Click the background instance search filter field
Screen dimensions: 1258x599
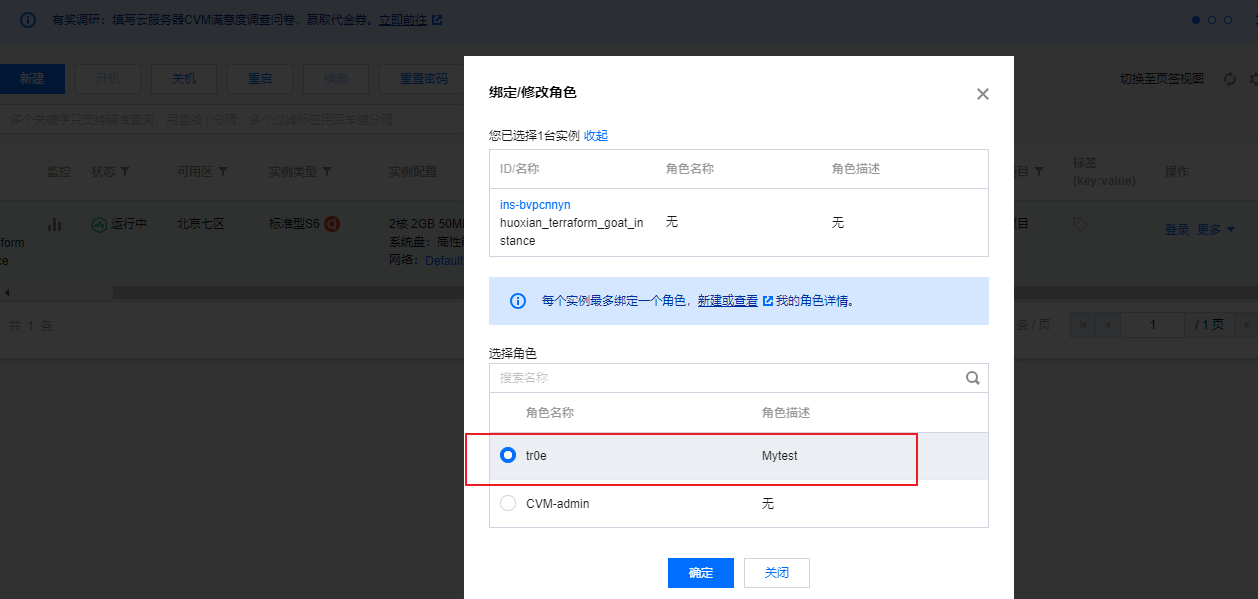(232, 120)
